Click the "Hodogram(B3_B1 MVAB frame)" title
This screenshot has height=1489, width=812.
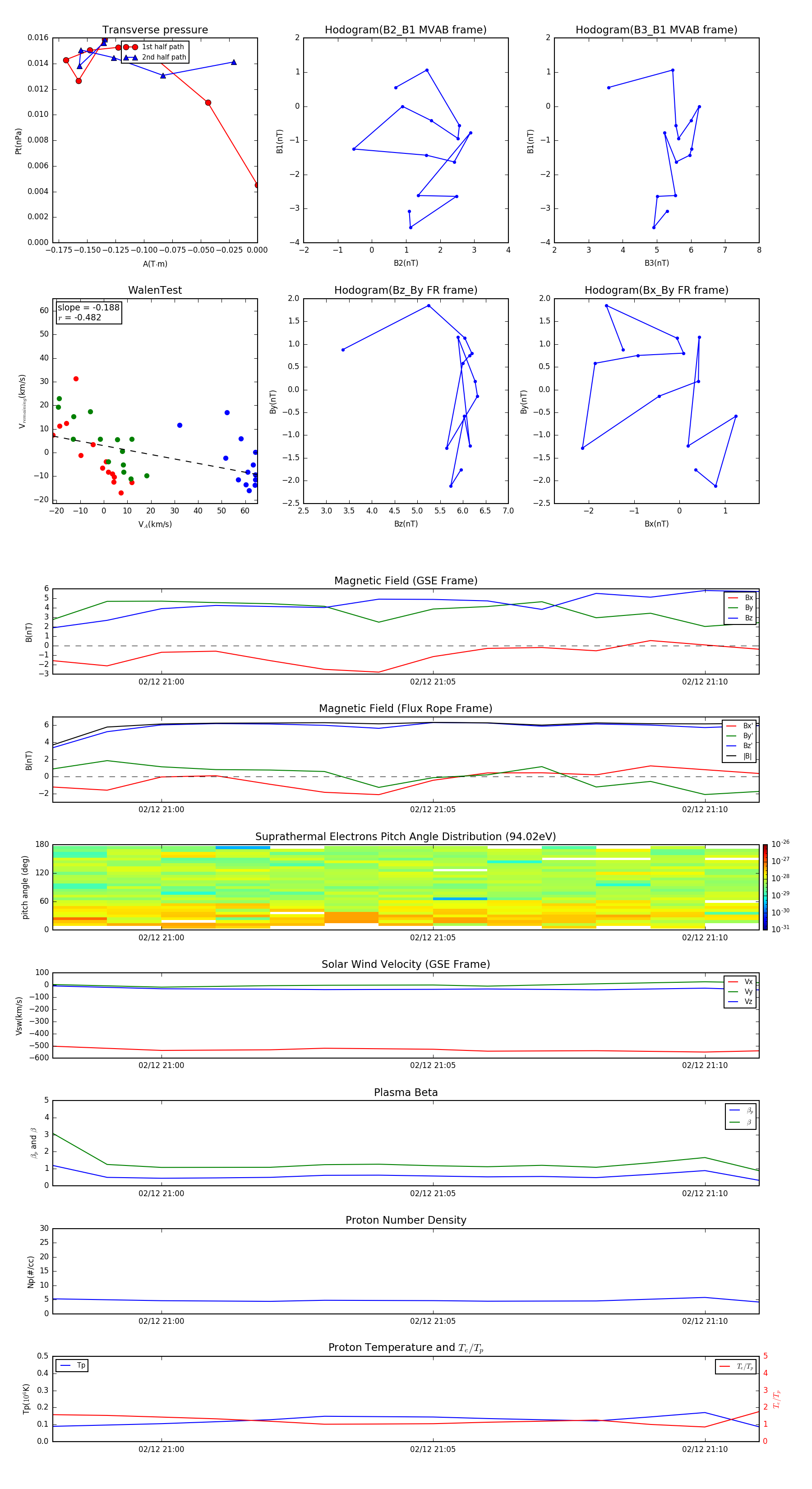656,30
